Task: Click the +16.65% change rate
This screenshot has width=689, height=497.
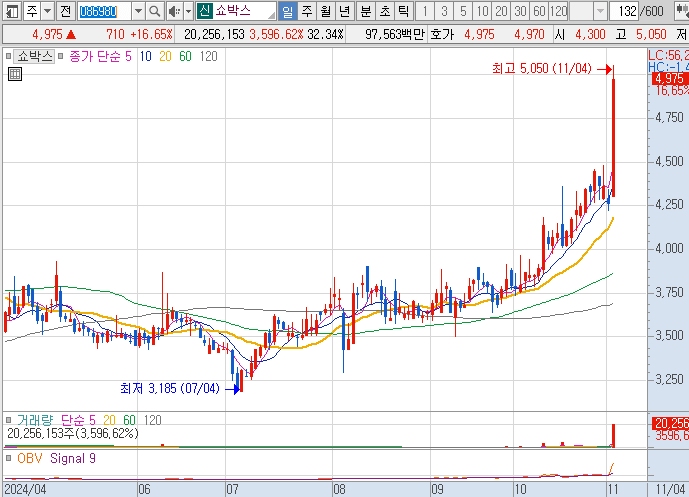Action: pos(151,34)
